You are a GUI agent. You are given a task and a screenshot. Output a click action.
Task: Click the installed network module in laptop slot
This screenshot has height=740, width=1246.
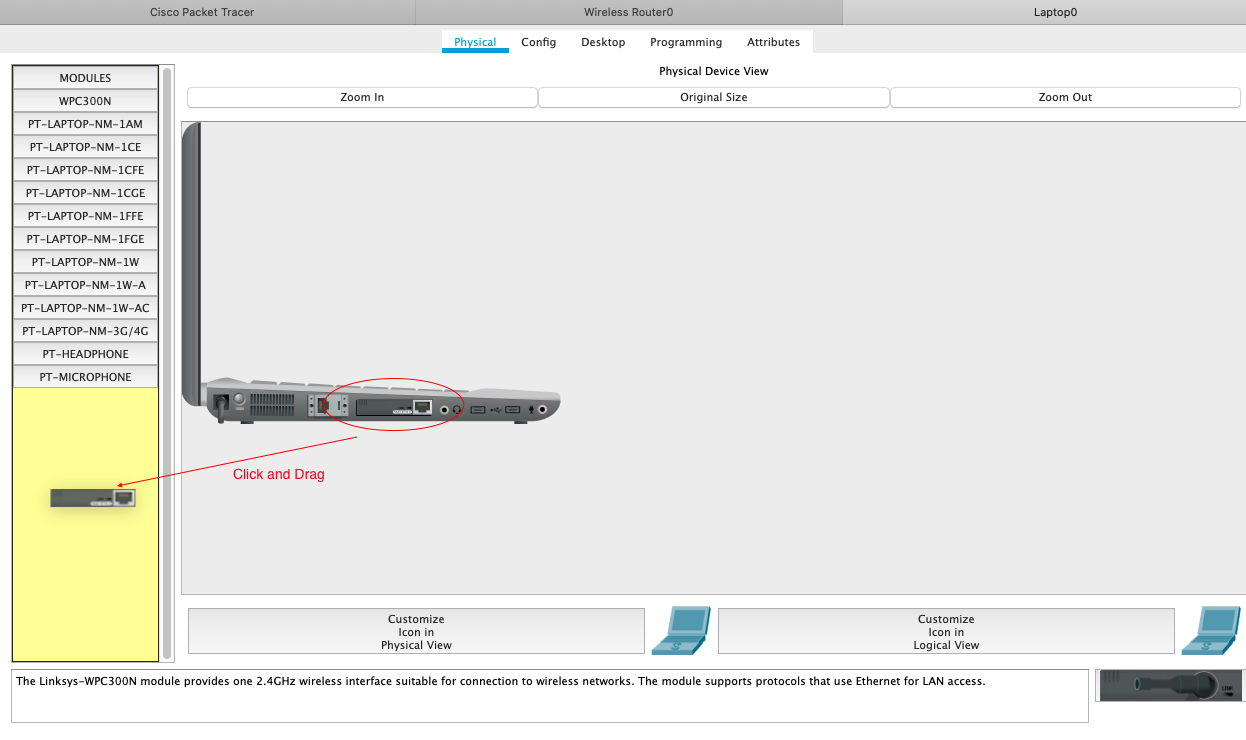[x=394, y=407]
